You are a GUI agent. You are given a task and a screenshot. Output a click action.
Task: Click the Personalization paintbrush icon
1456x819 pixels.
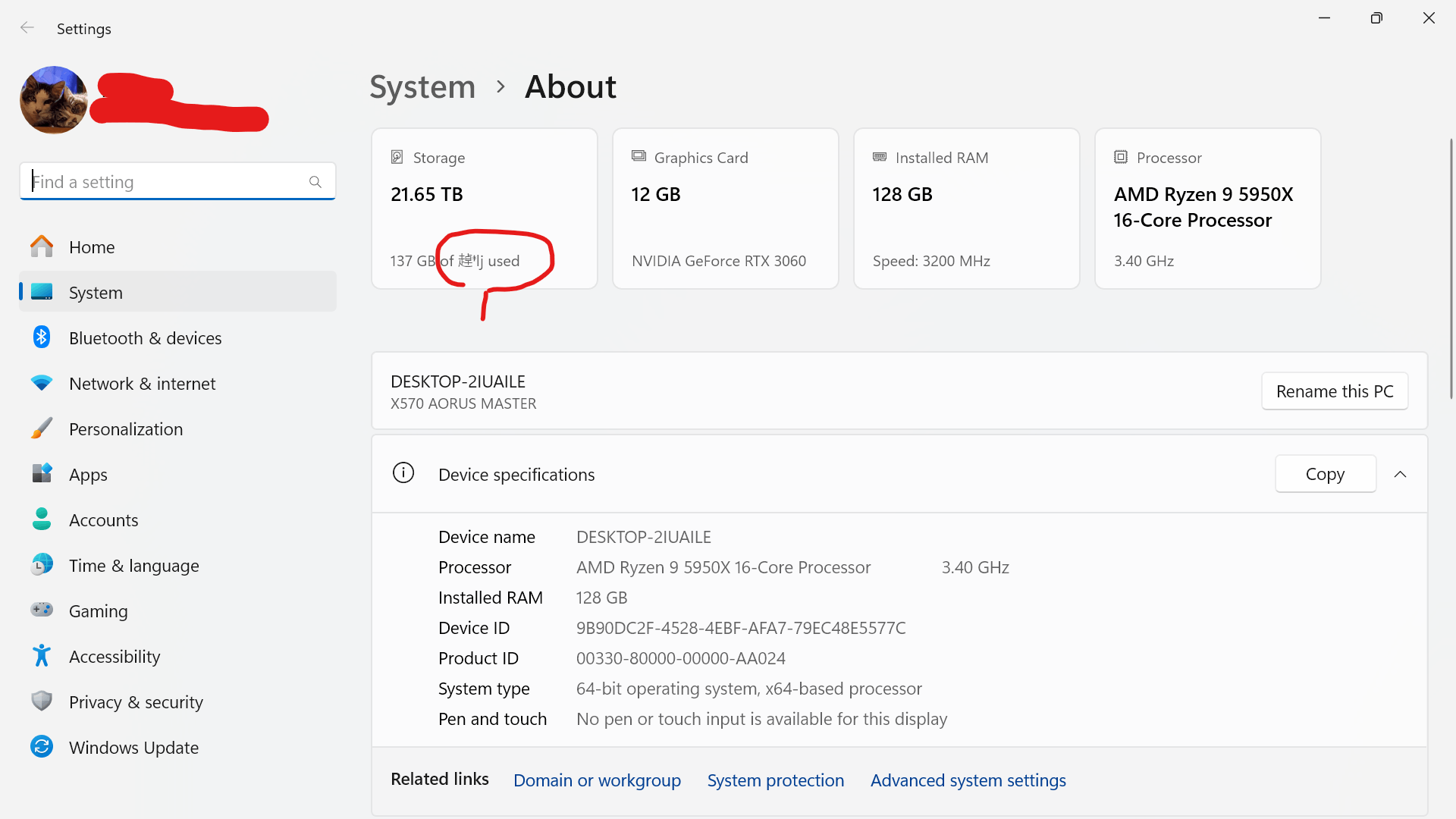point(42,428)
